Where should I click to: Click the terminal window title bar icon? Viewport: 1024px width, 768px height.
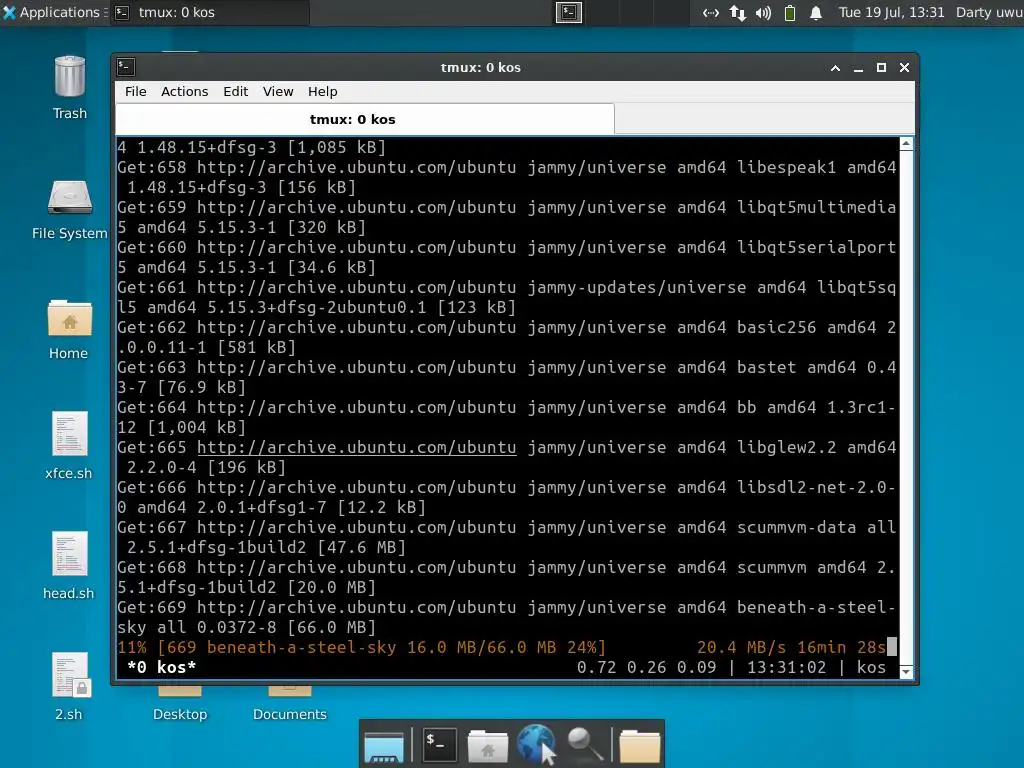[126, 67]
